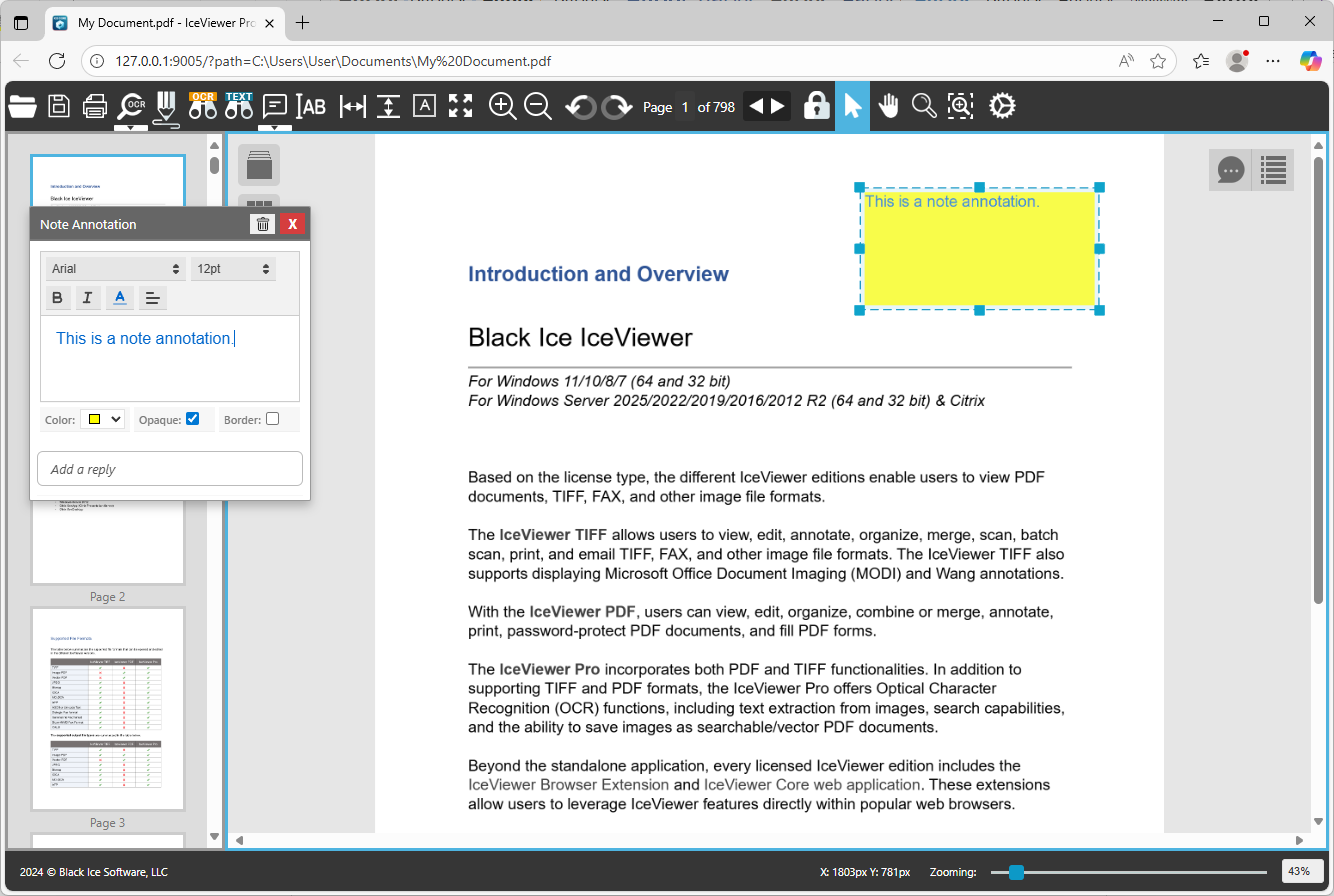Print the document using the printer icon
This screenshot has width=1334, height=896.
(95, 106)
